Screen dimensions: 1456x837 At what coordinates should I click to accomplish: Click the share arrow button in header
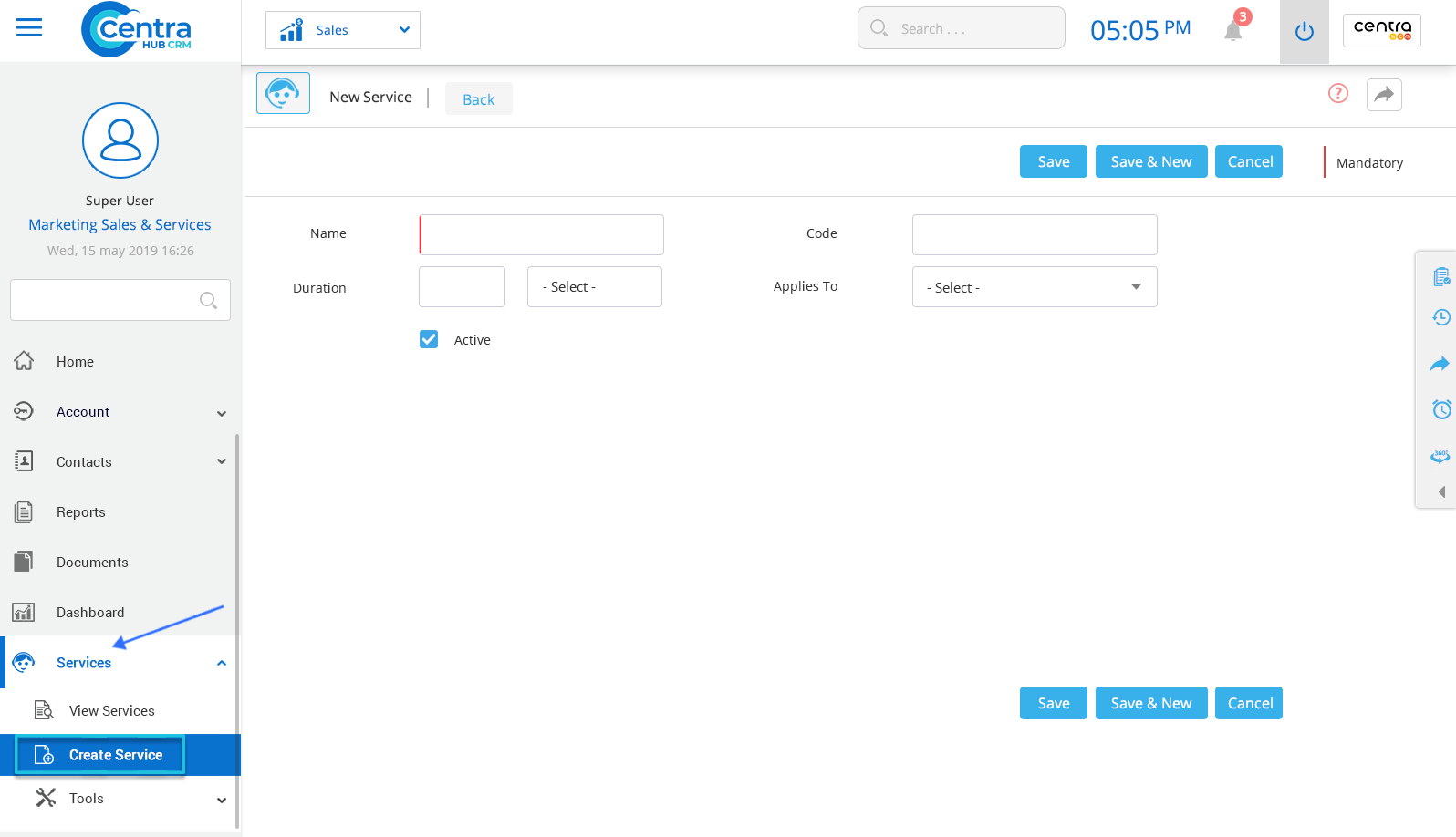coord(1385,95)
